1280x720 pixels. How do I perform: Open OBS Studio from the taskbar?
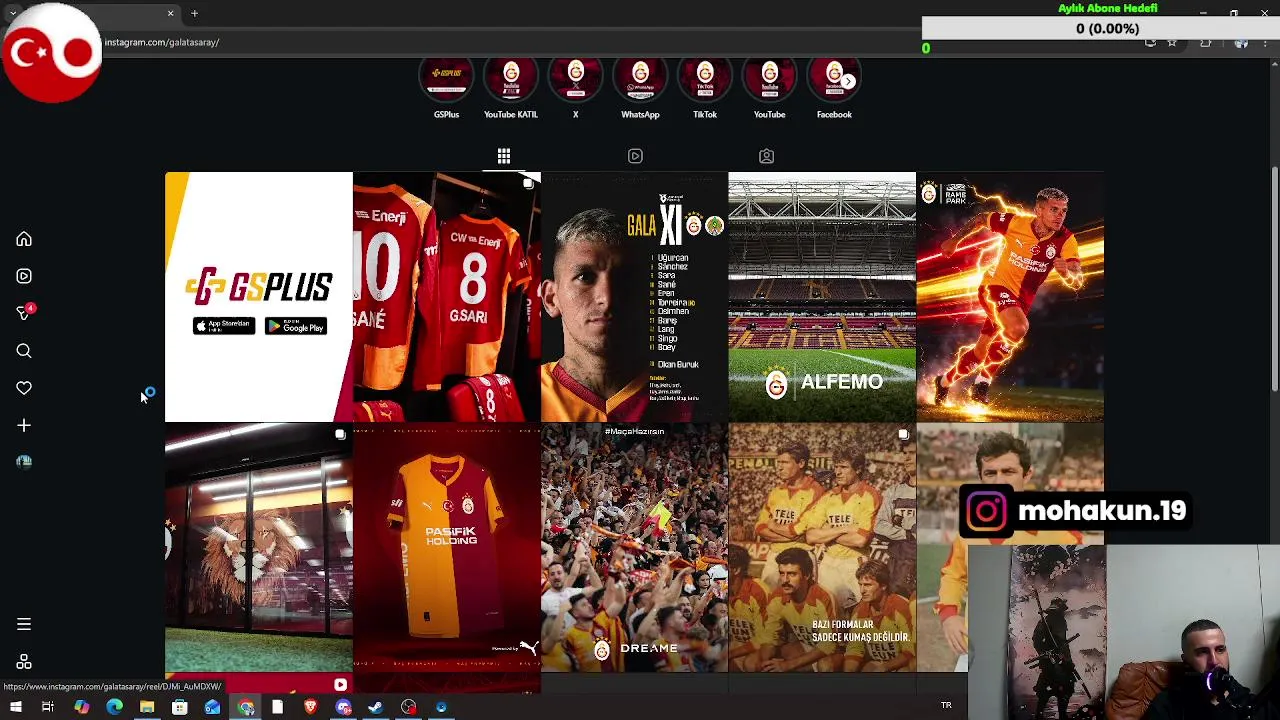click(x=409, y=707)
